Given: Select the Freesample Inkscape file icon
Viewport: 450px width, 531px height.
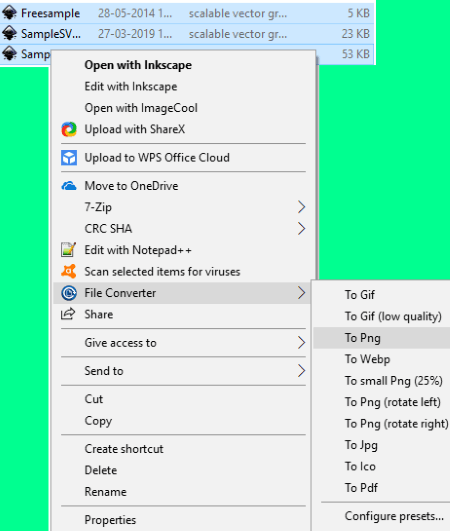Looking at the screenshot, I should 9,13.
